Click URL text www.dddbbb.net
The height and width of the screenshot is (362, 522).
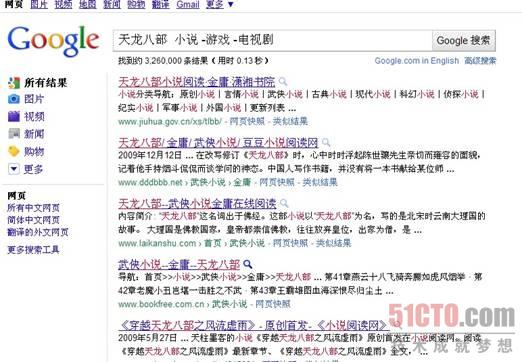click(150, 182)
